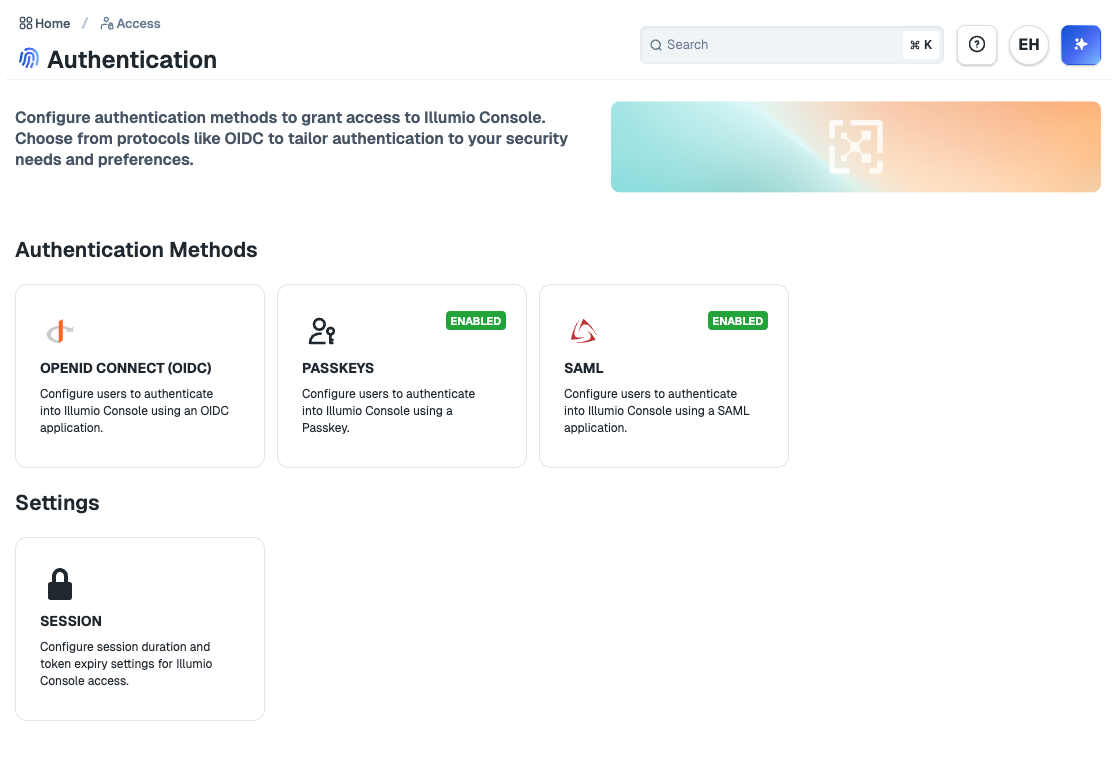Open the EH user avatar menu
This screenshot has height=757, width=1114.
1028,45
